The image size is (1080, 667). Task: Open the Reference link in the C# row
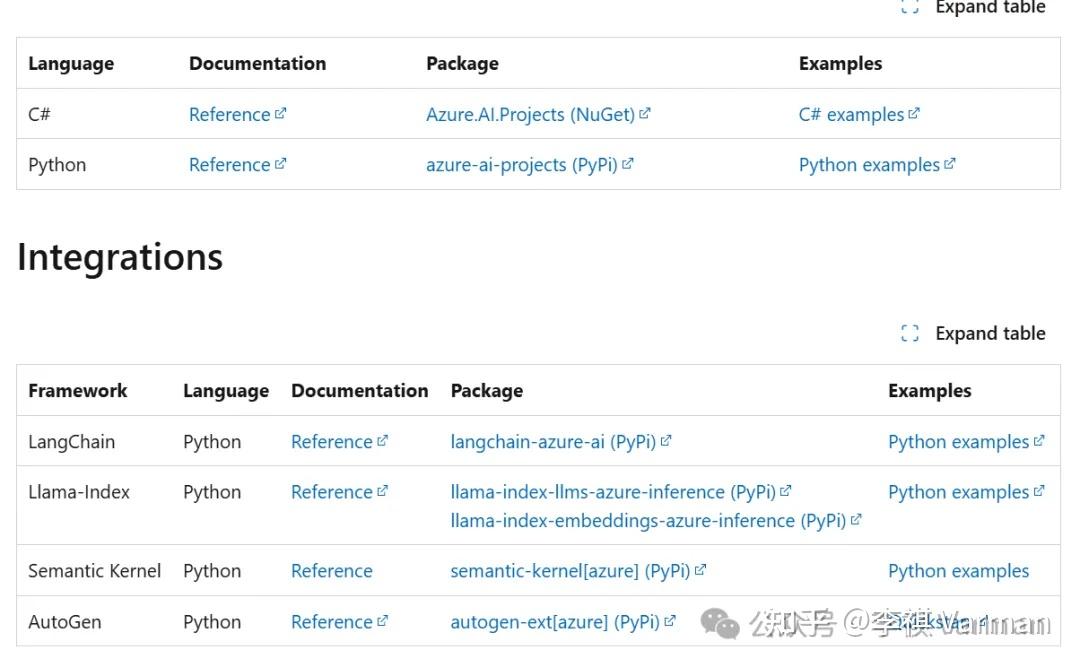point(230,114)
